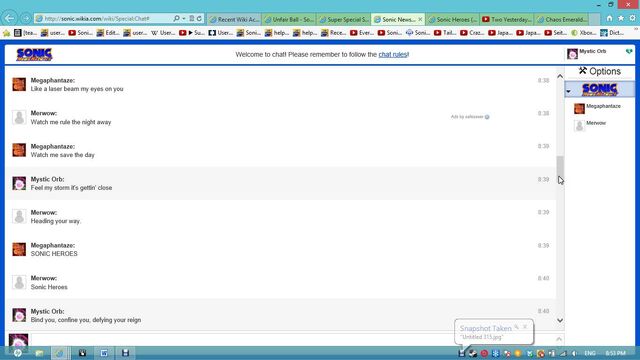Image resolution: width=640 pixels, height=360 pixels.
Task: Toggle the Compatibility View icon in address bar
Action: point(191,19)
